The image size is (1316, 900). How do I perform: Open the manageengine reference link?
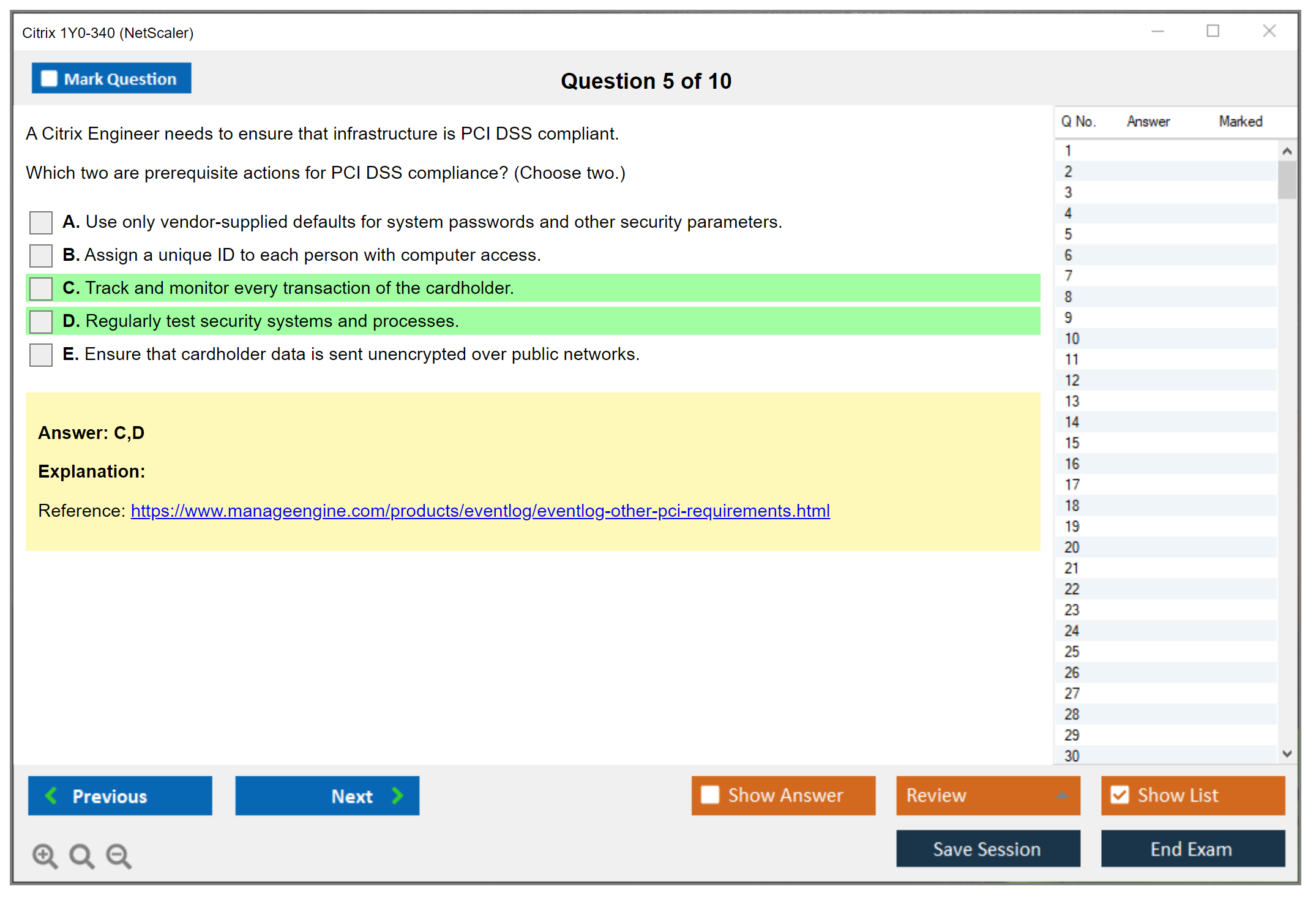(x=480, y=511)
